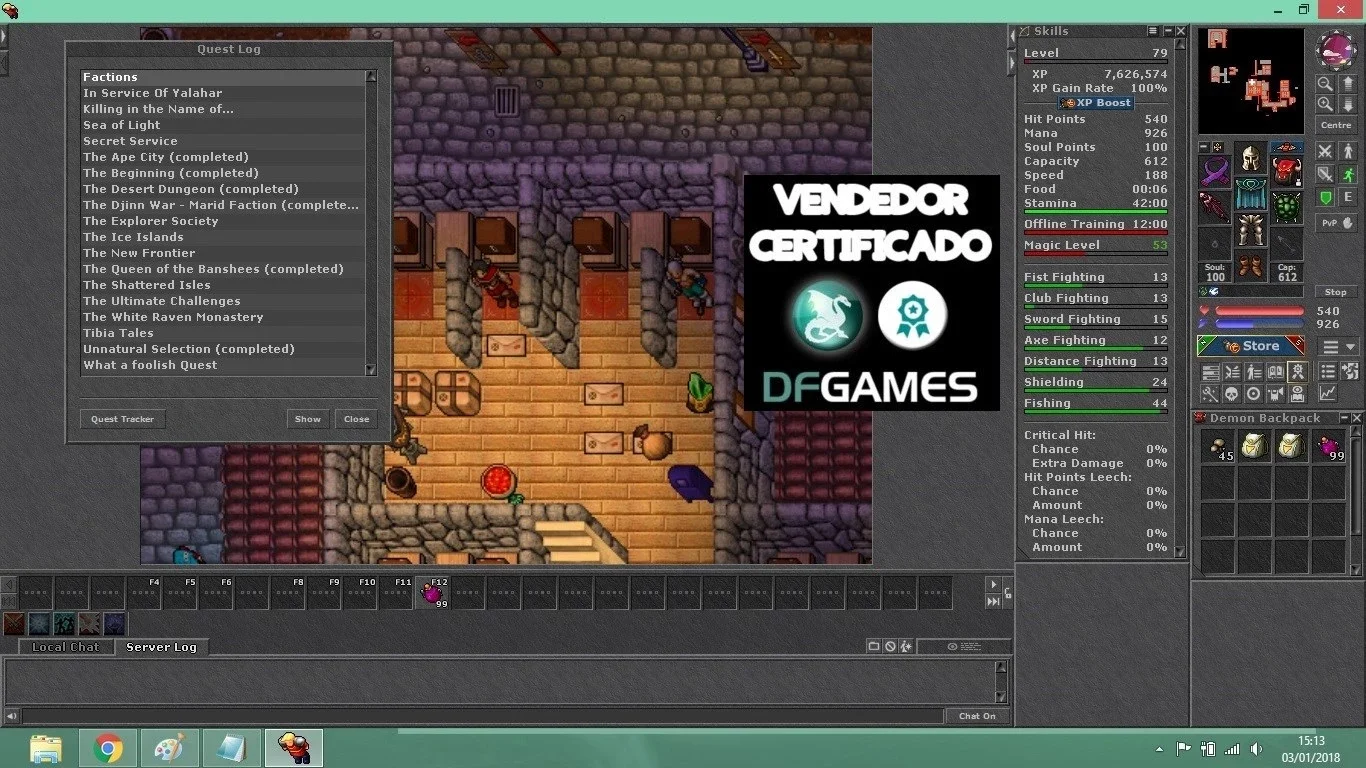The image size is (1366, 768).
Task: Toggle expert mode E button
Action: [1347, 198]
